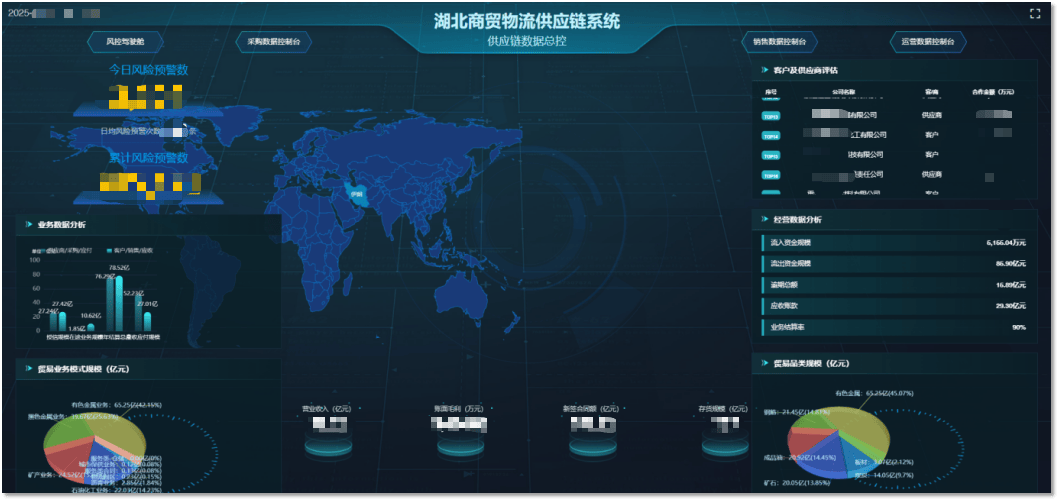Click the 营业收入(亿元) metric
The width and height of the screenshot is (1058, 501).
click(328, 409)
